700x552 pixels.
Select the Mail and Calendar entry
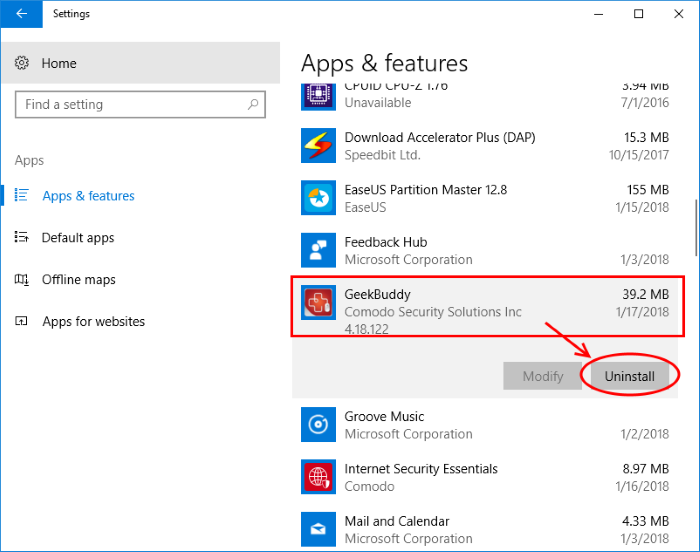tap(485, 529)
